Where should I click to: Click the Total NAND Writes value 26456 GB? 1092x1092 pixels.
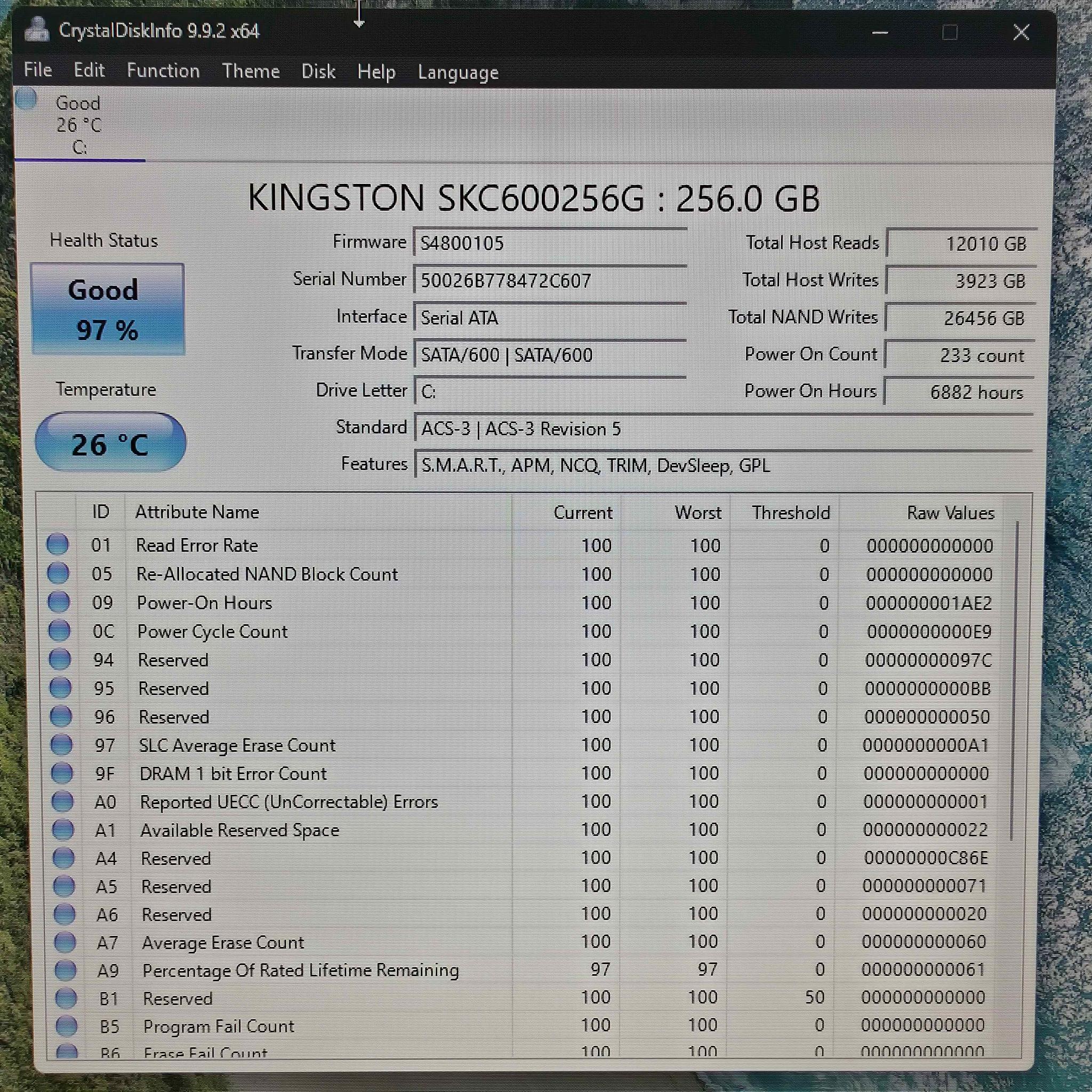click(960, 318)
